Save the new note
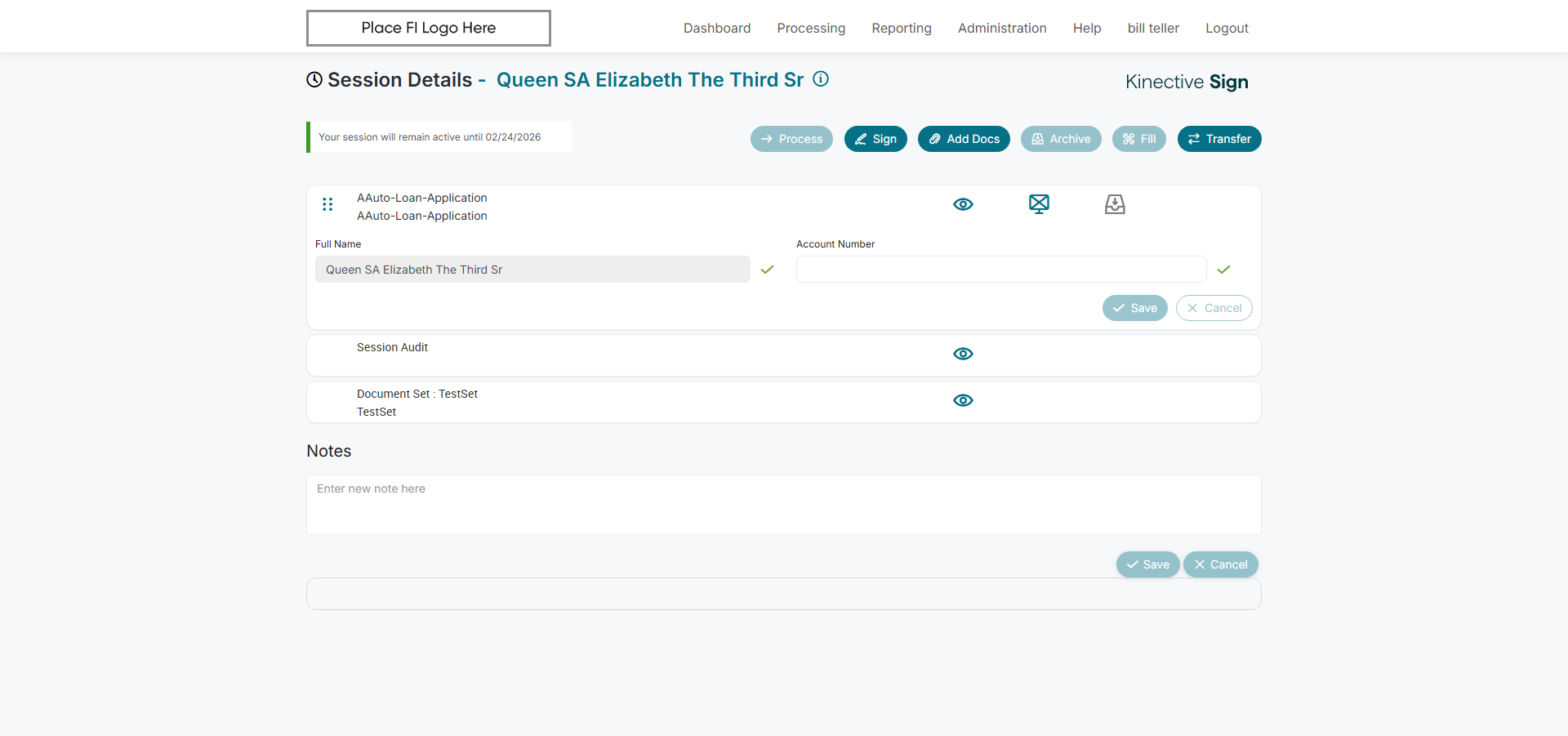 1148,564
